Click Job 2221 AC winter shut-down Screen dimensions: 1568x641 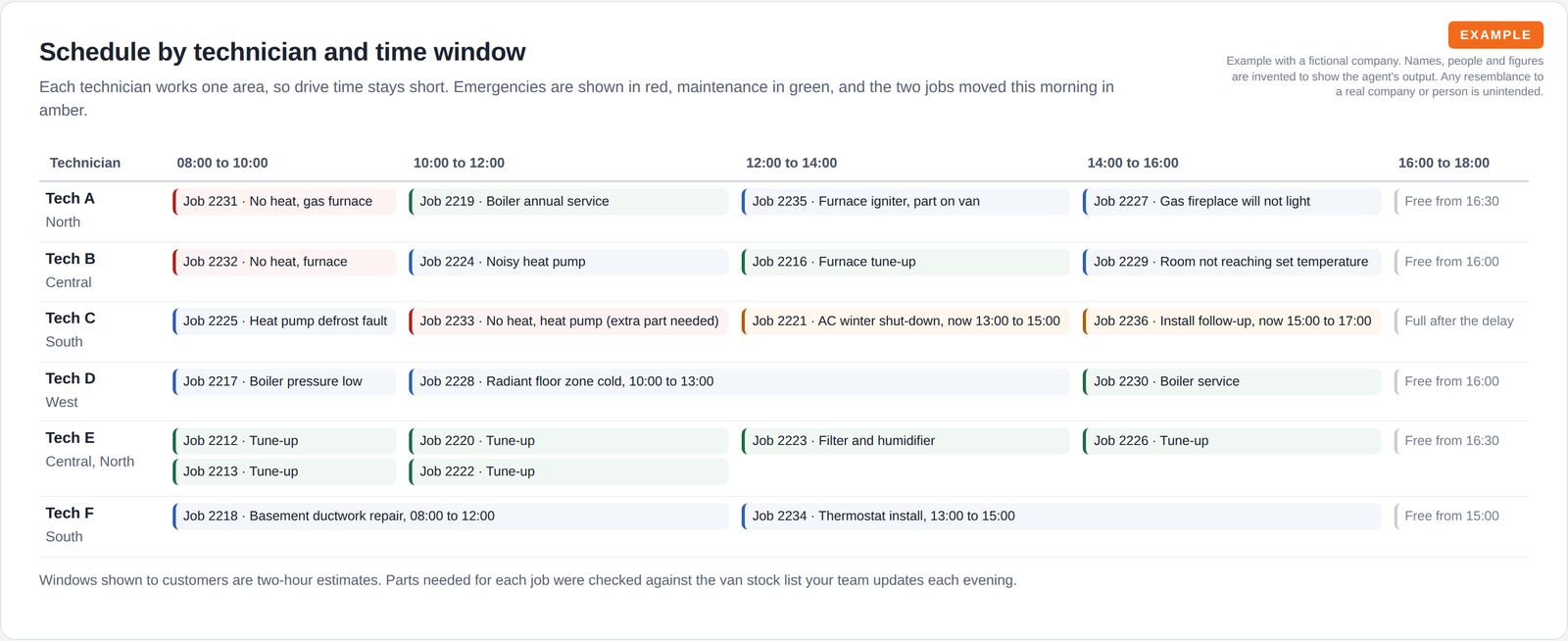(x=906, y=320)
